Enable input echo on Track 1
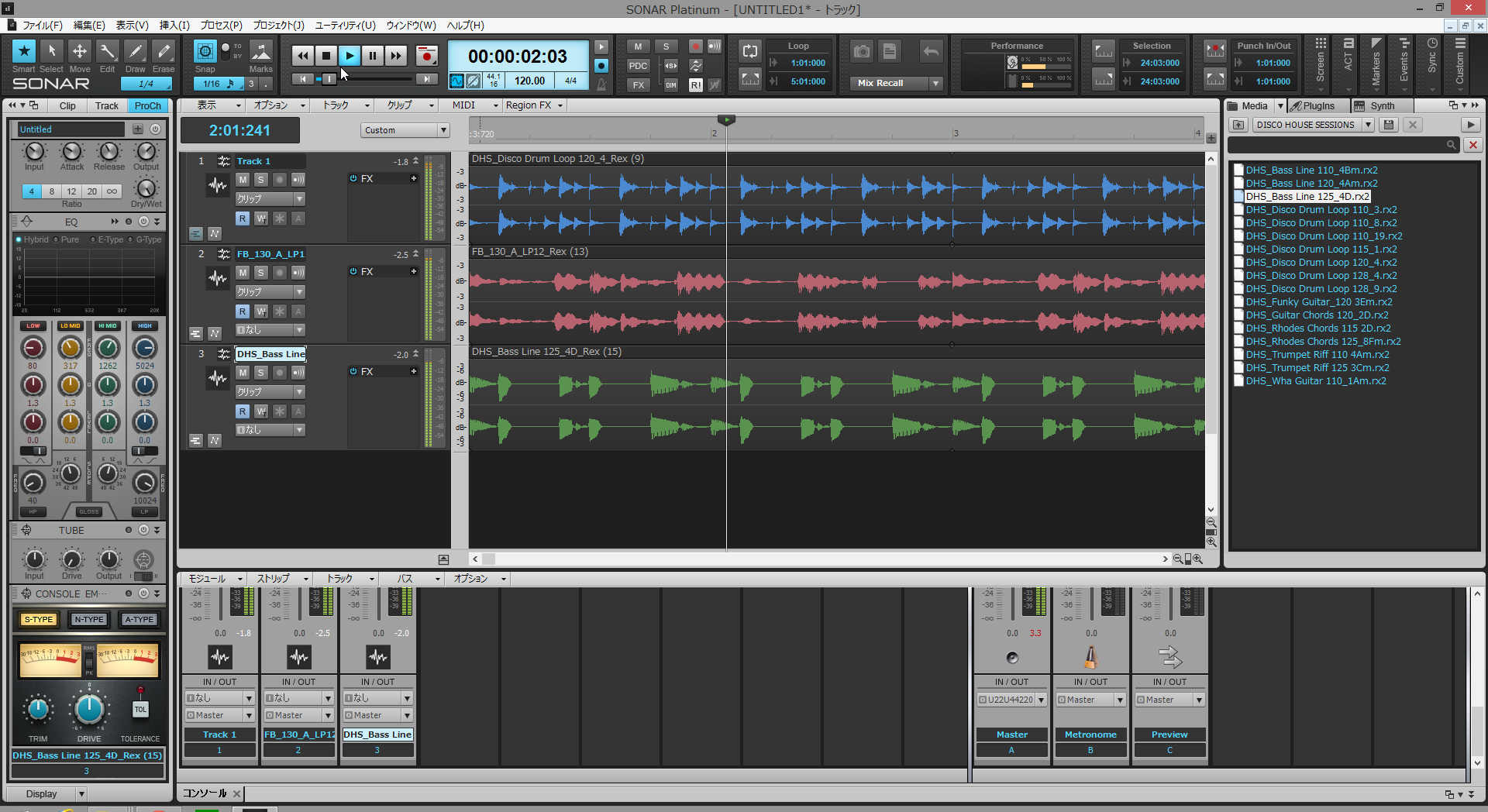Screen dimensions: 1488x812 [x=298, y=180]
